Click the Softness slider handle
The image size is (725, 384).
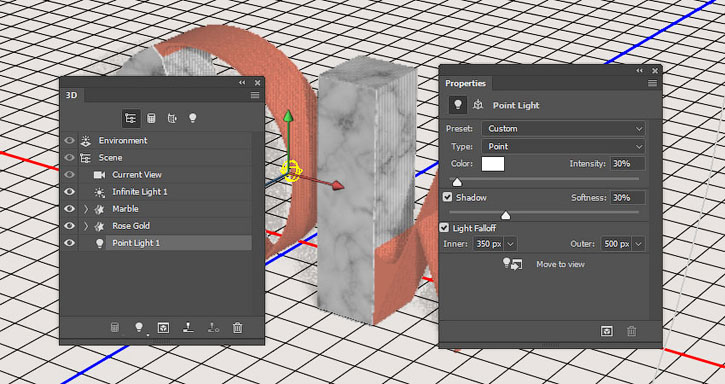point(506,215)
